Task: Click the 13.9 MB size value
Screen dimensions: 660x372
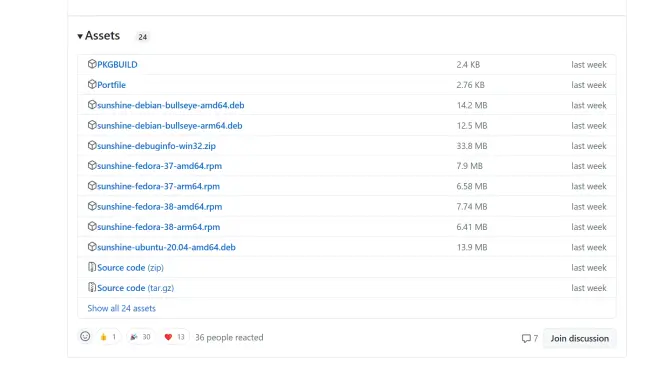Action: [x=472, y=247]
